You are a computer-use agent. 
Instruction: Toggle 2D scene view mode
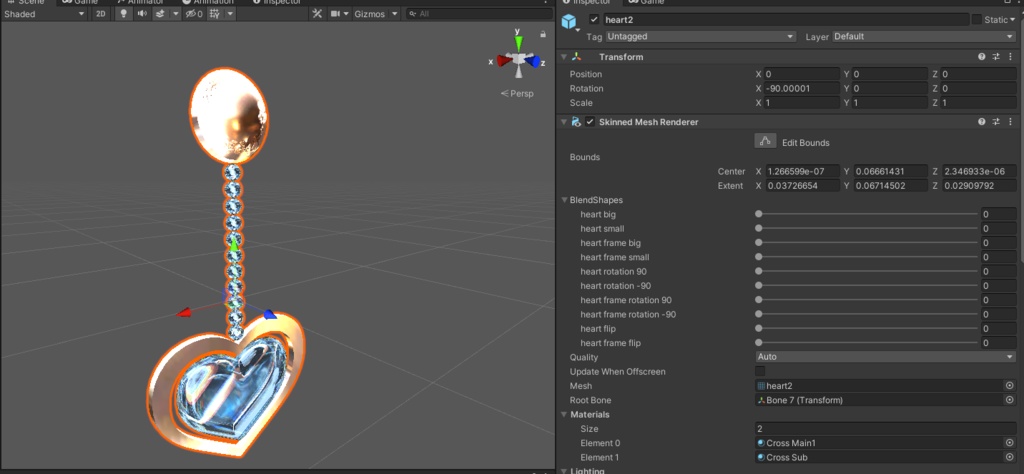101,14
